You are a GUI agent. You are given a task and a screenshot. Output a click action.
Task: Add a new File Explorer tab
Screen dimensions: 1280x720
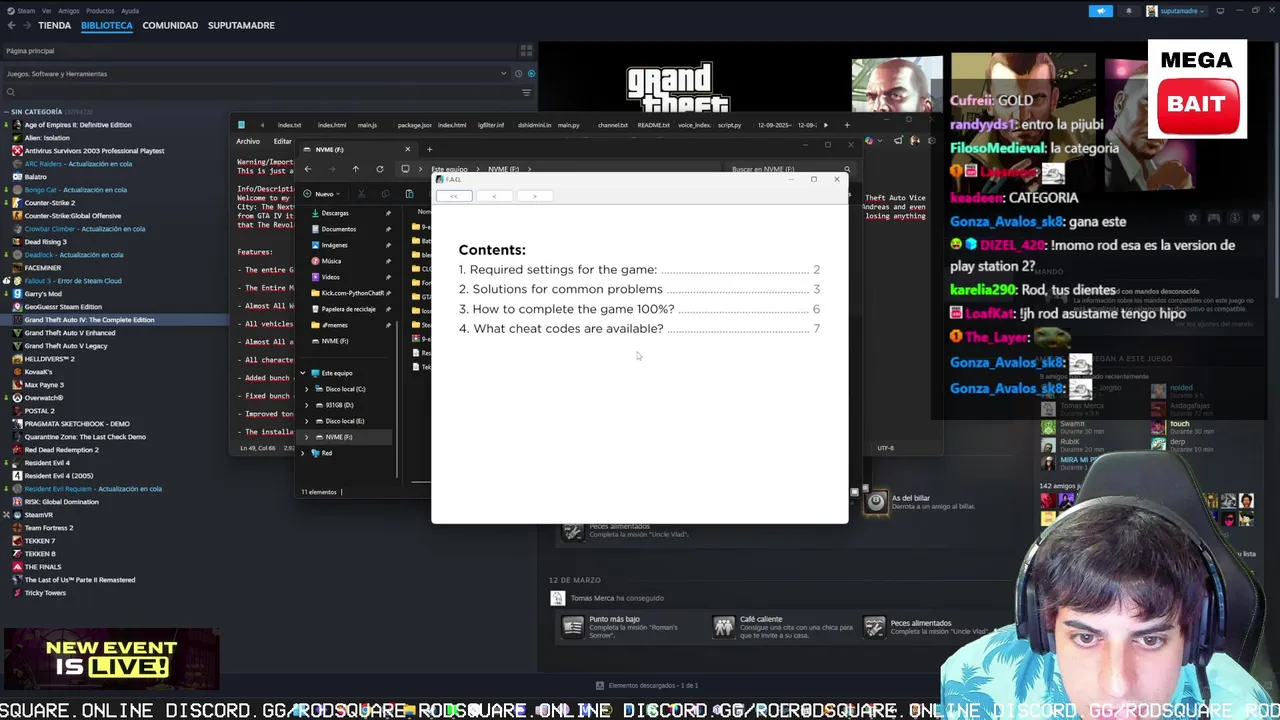coord(429,149)
